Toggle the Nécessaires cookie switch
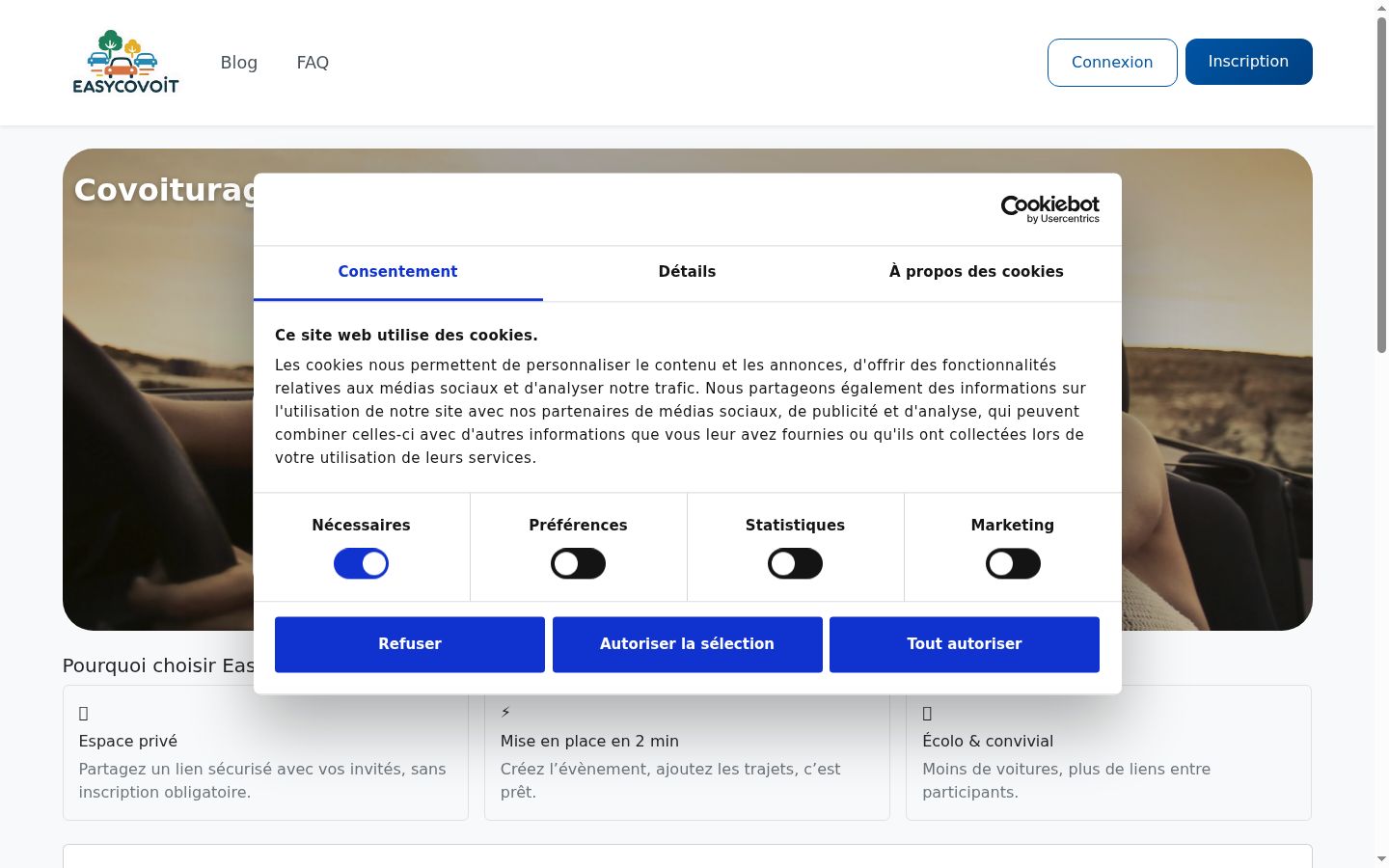The image size is (1389, 868). coord(361,564)
